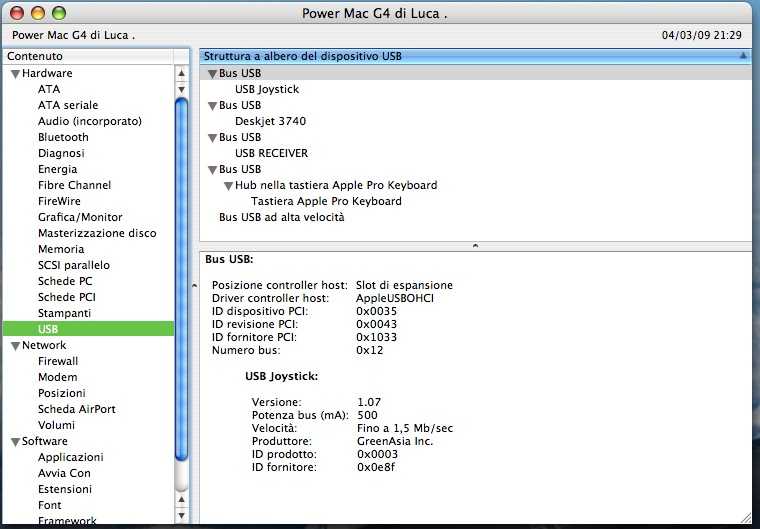The height and width of the screenshot is (529, 760).
Task: Select Bluetooth in the sidebar
Action: (63, 137)
